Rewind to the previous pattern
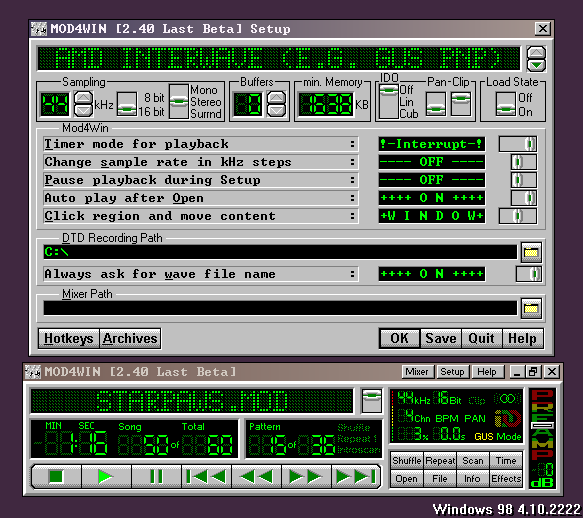The image size is (583, 518). click(x=256, y=476)
